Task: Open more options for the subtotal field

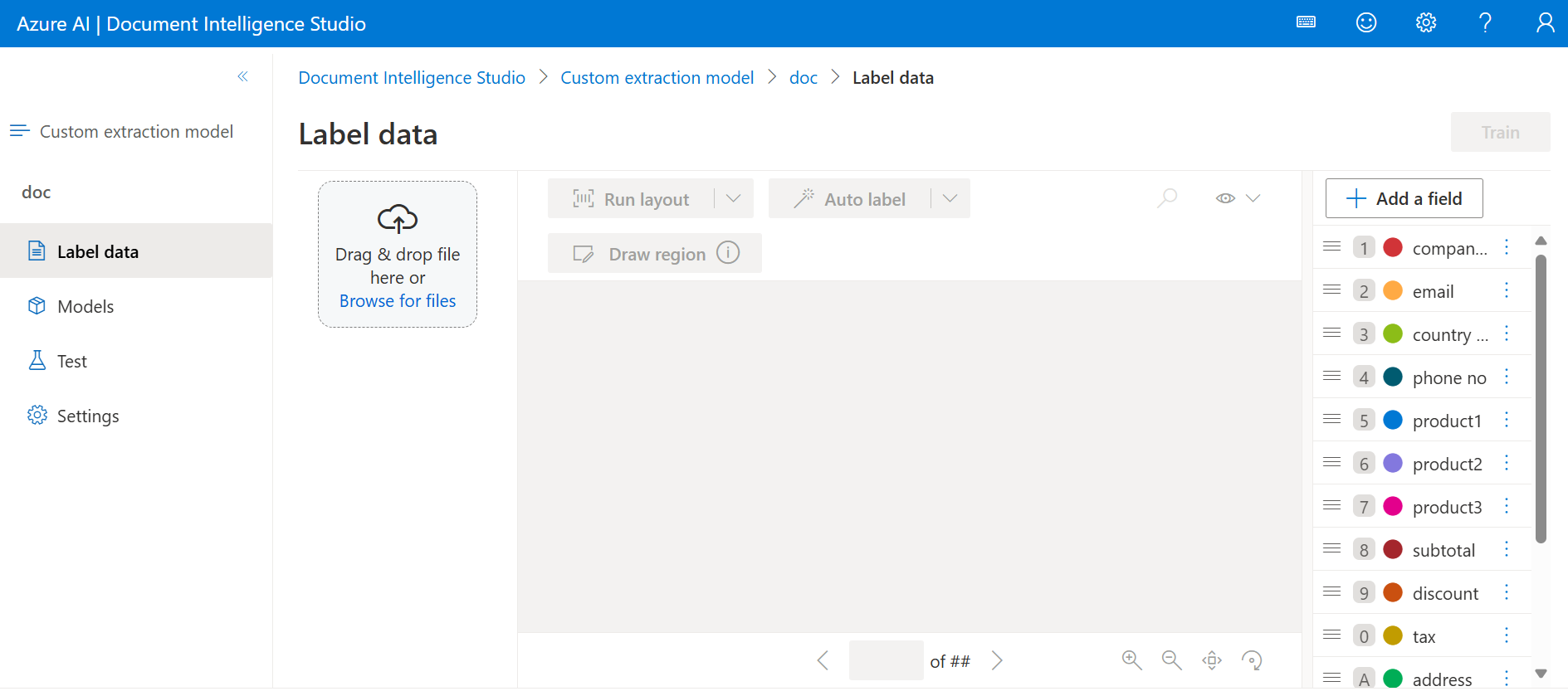Action: coord(1507,549)
